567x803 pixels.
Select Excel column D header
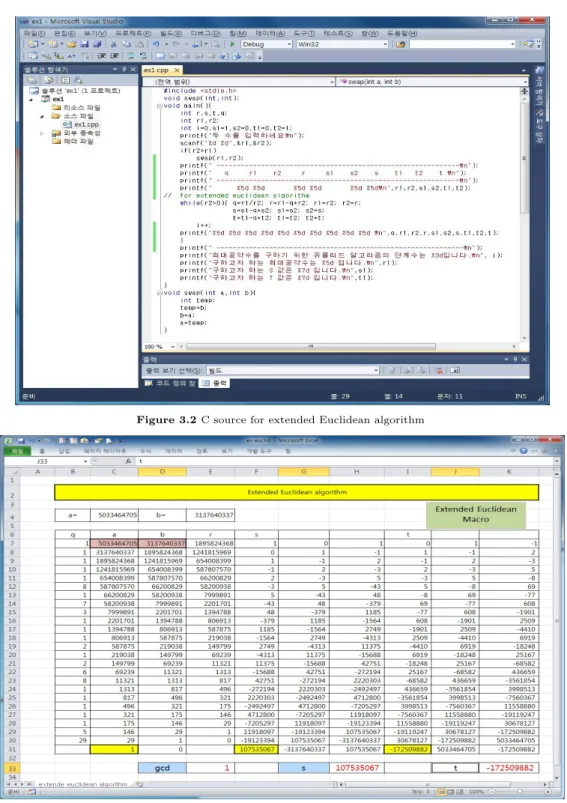tap(162, 472)
